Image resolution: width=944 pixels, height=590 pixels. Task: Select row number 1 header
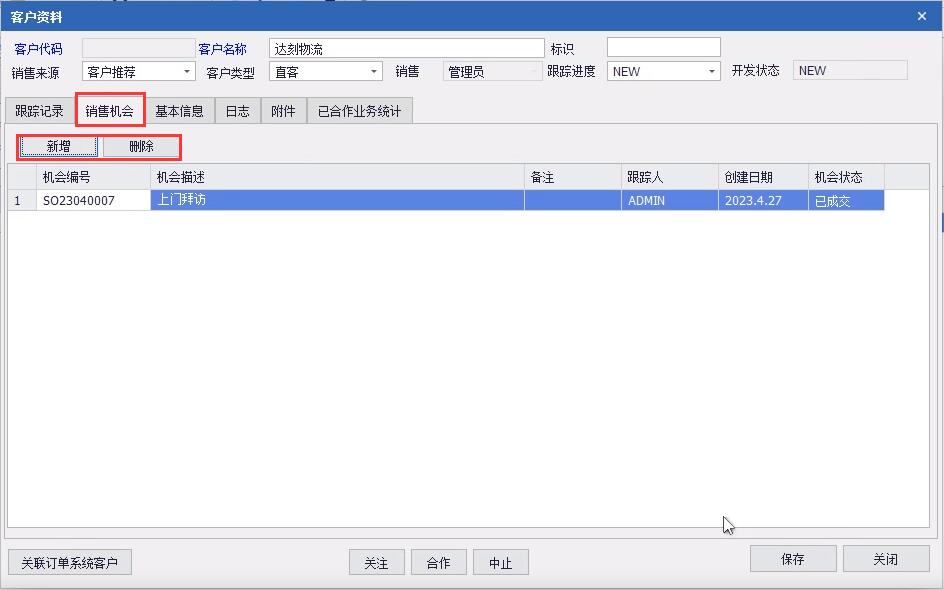[22, 200]
